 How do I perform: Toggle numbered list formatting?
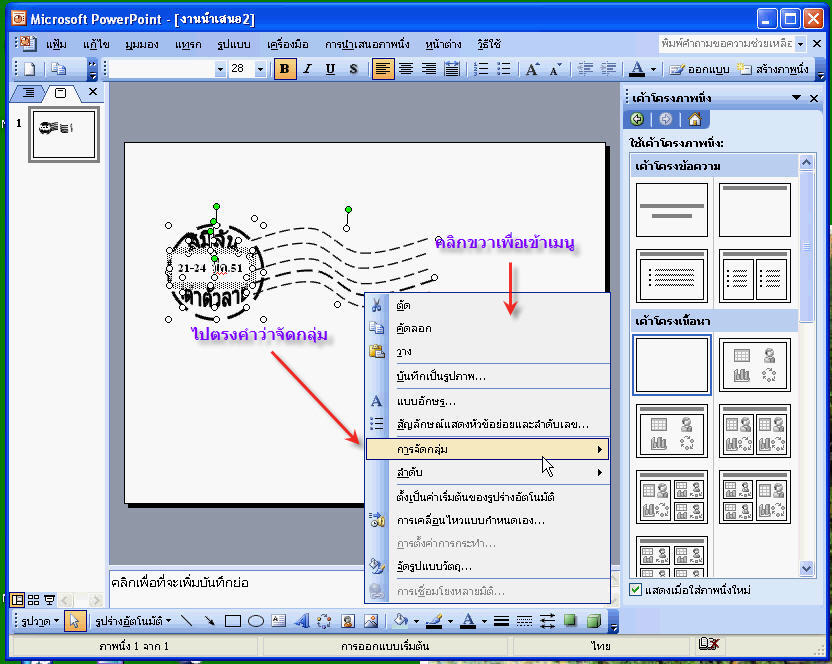tap(481, 69)
